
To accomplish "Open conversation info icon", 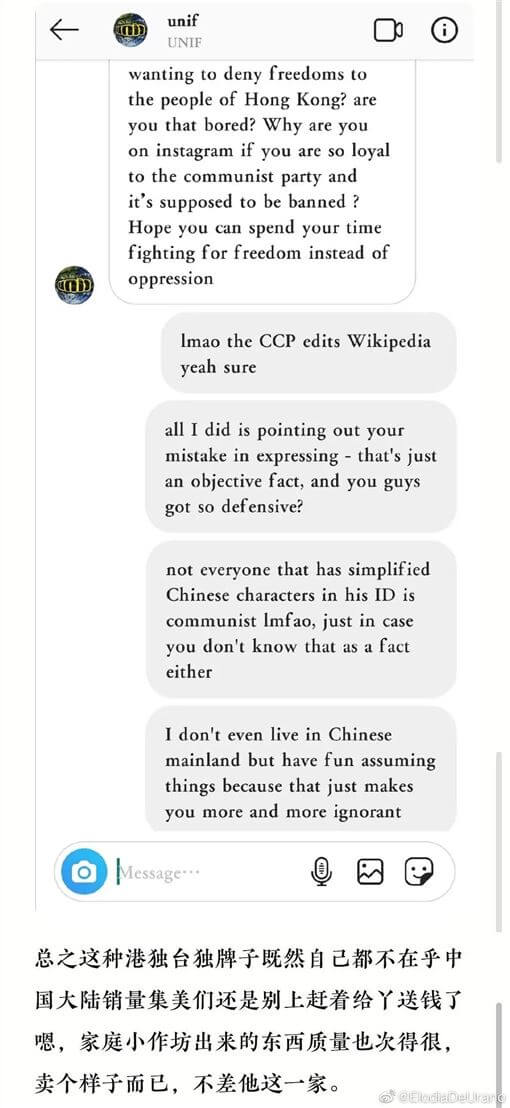I will coord(444,30).
